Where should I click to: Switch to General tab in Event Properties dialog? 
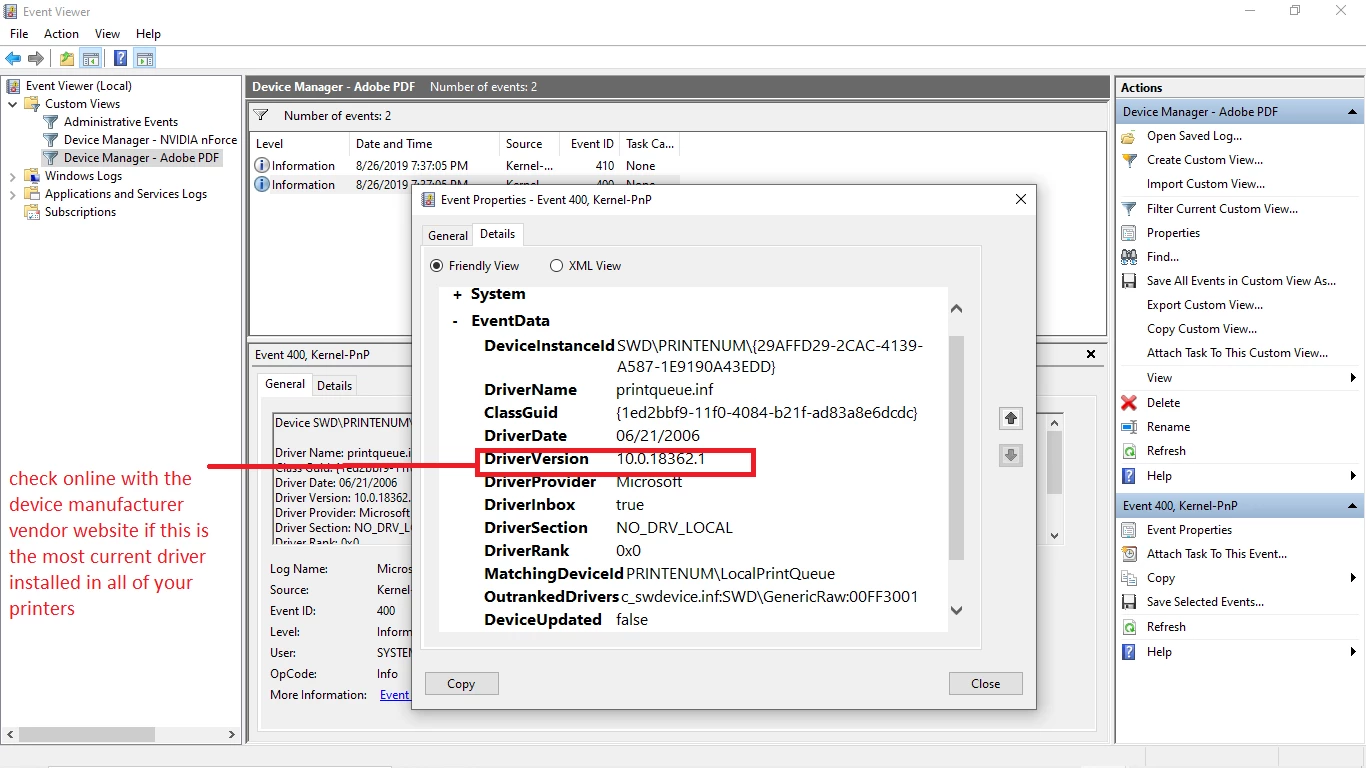[447, 236]
